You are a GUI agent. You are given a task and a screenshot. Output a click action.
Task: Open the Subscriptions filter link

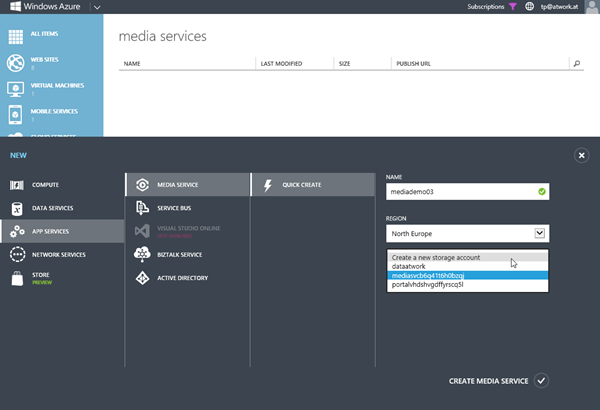(x=492, y=7)
